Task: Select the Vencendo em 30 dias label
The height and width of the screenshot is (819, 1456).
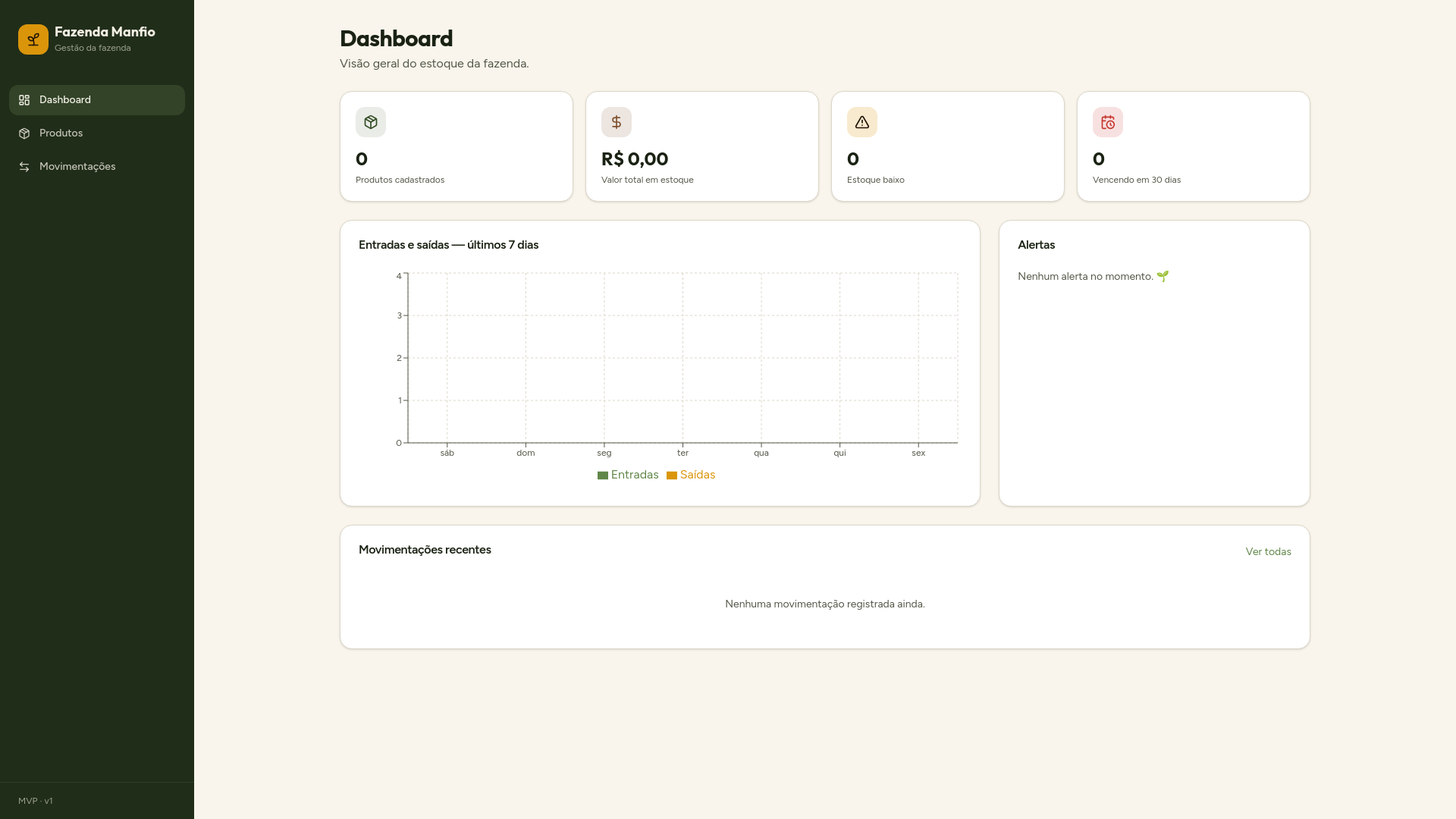Action: (1136, 180)
